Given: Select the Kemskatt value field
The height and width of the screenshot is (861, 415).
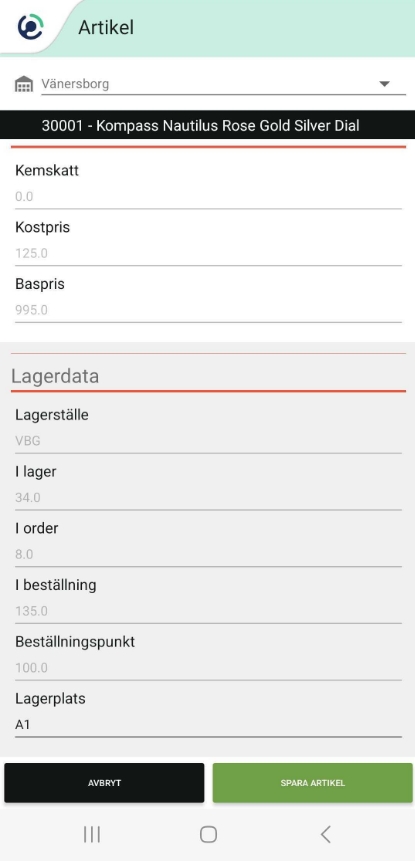Looking at the screenshot, I should point(208,197).
